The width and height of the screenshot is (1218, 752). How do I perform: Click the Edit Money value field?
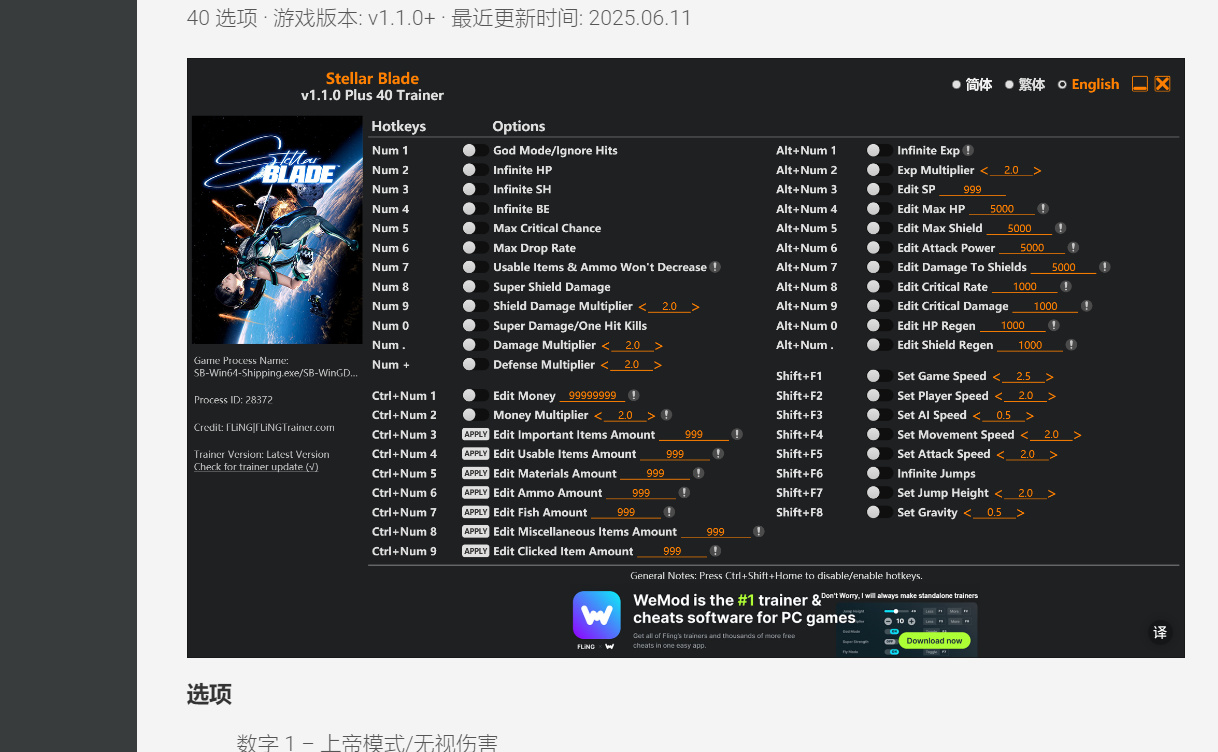pyautogui.click(x=591, y=396)
